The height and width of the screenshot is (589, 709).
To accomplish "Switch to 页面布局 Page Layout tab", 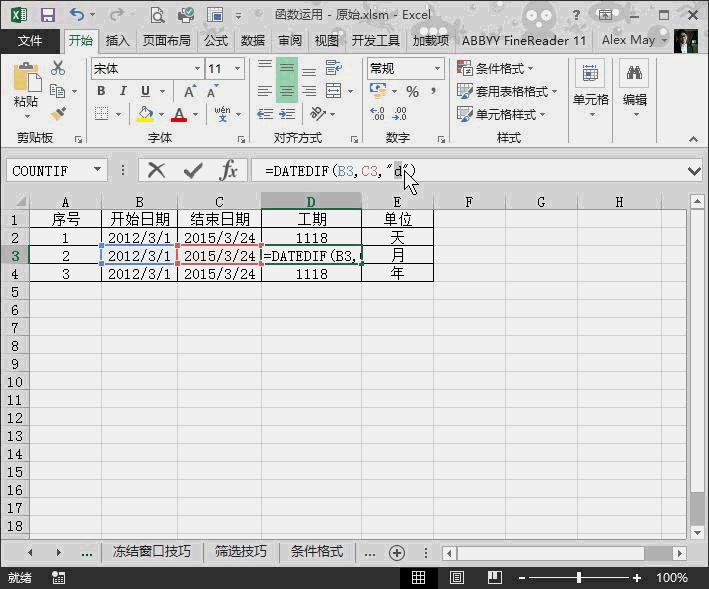I will 166,41.
